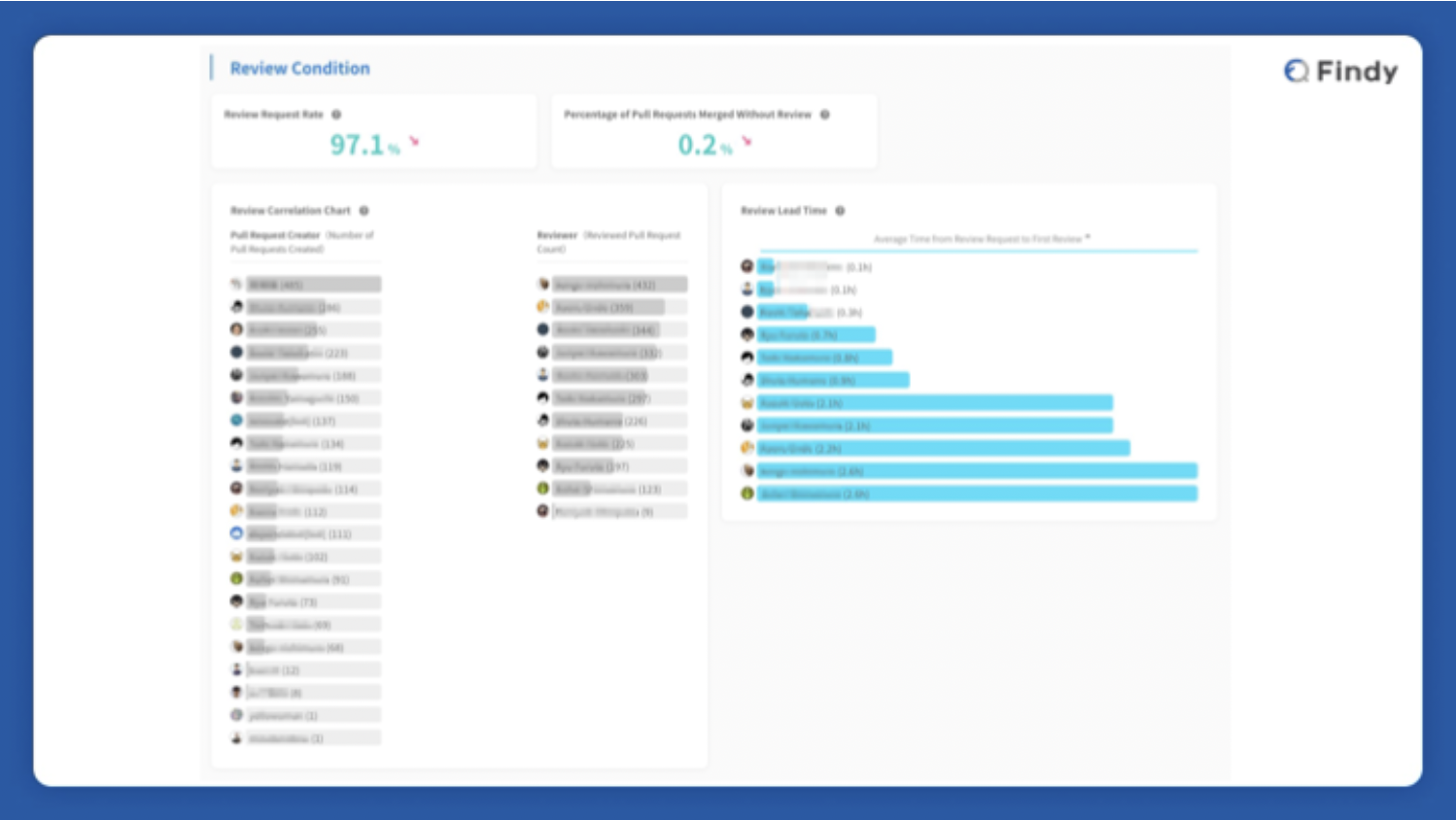The height and width of the screenshot is (820, 1456).
Task: Select the pull request creator bar with 137 requests
Action: pyautogui.click(x=313, y=421)
